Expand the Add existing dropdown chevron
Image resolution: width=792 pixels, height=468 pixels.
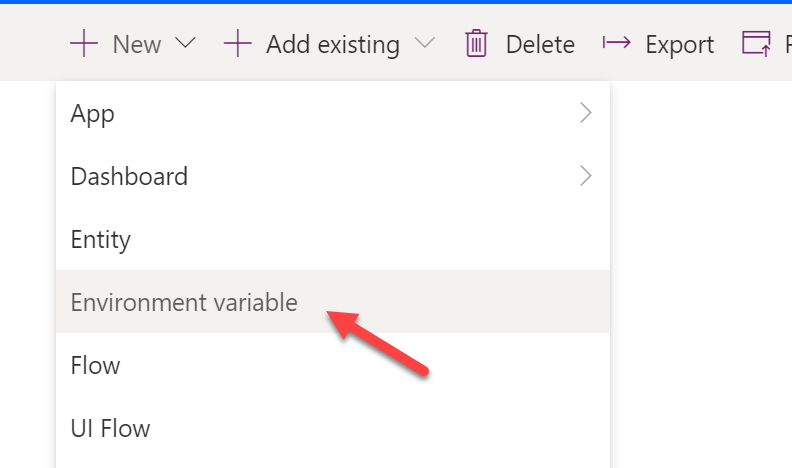click(x=425, y=43)
